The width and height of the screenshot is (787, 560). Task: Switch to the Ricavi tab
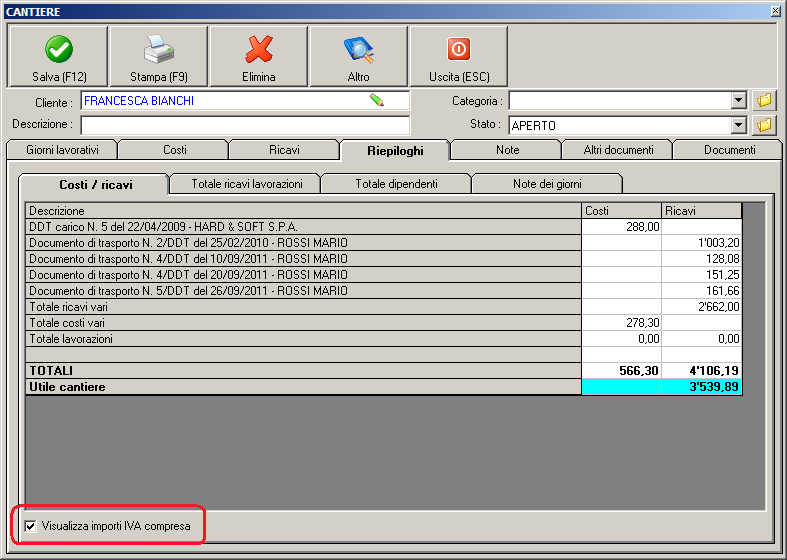pos(284,150)
